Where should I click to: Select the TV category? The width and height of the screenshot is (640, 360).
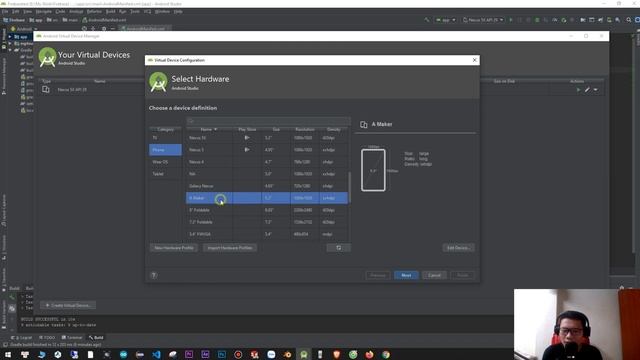pyautogui.click(x=165, y=138)
